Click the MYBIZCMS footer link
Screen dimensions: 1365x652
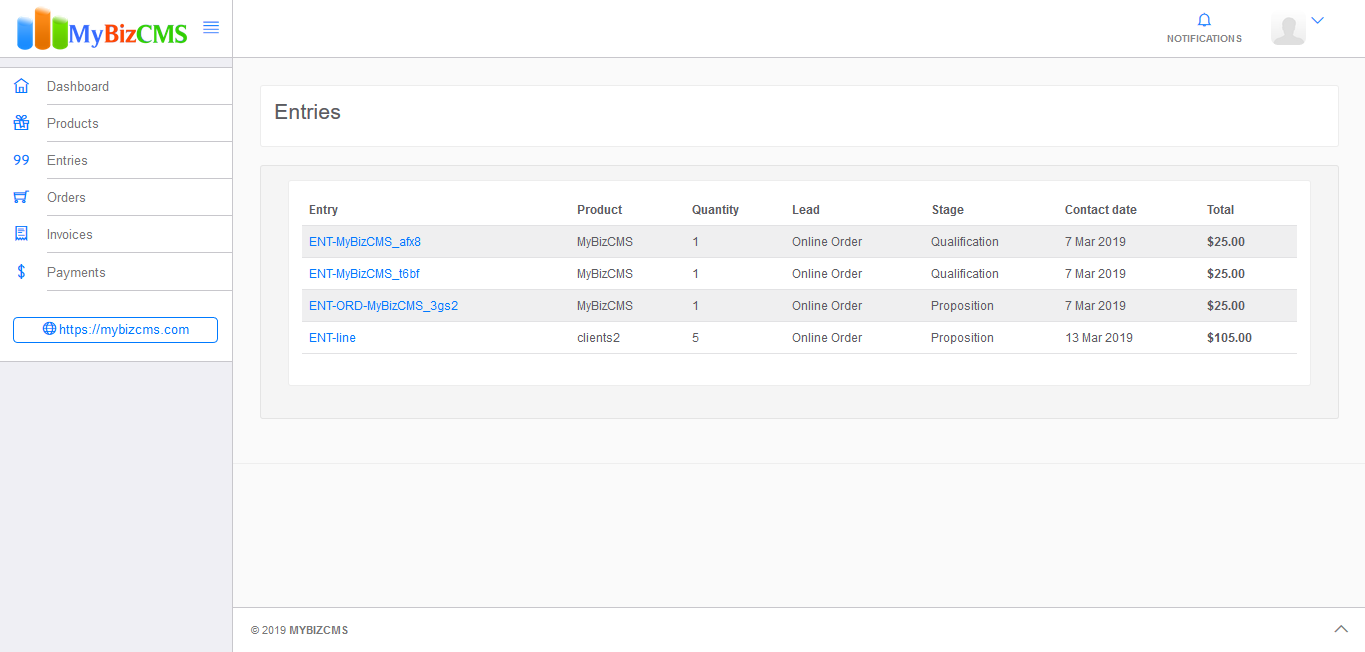coord(318,630)
